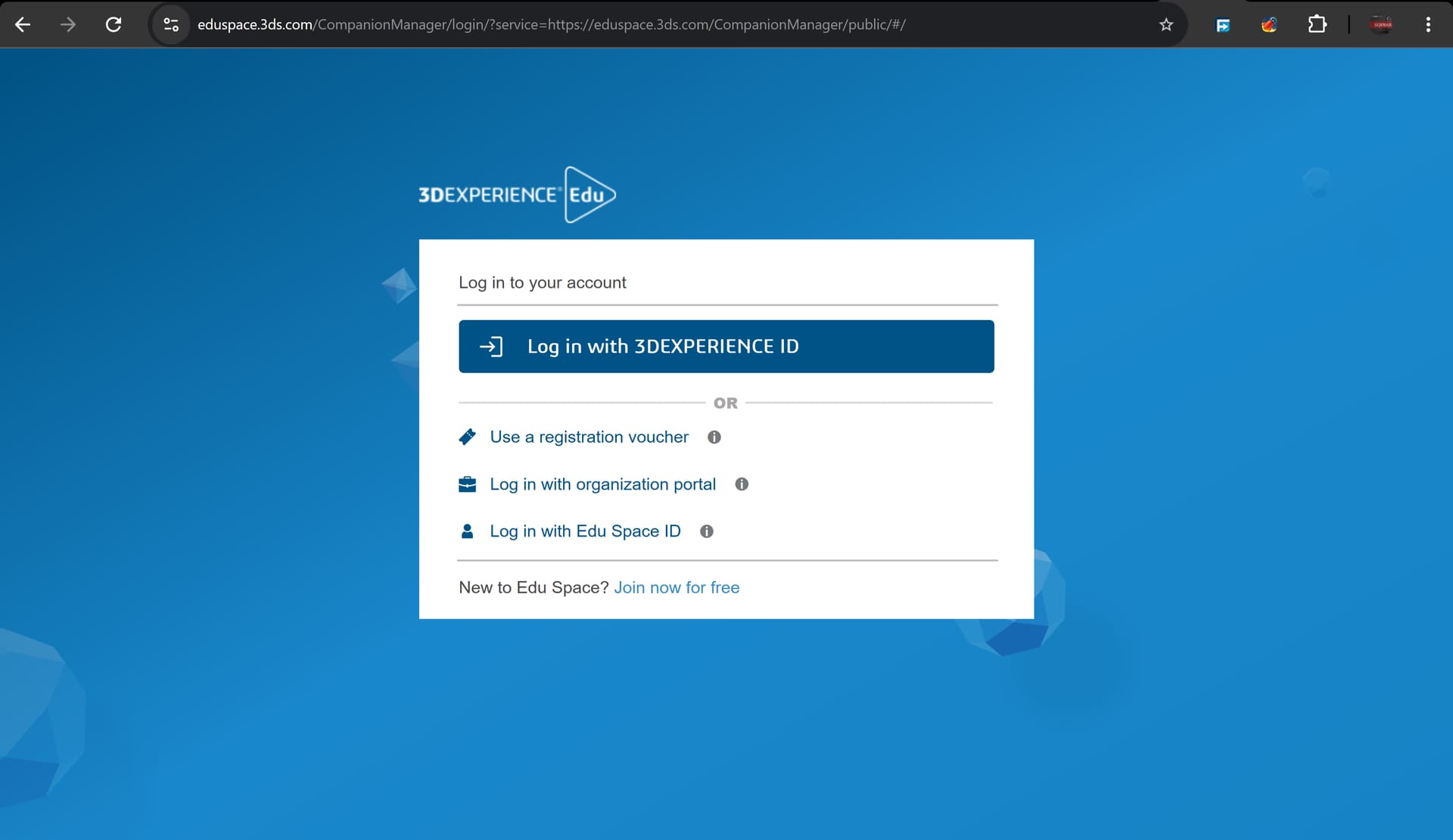Click the Edu Space ID person icon
Viewport: 1453px width, 840px height.
pyautogui.click(x=468, y=531)
